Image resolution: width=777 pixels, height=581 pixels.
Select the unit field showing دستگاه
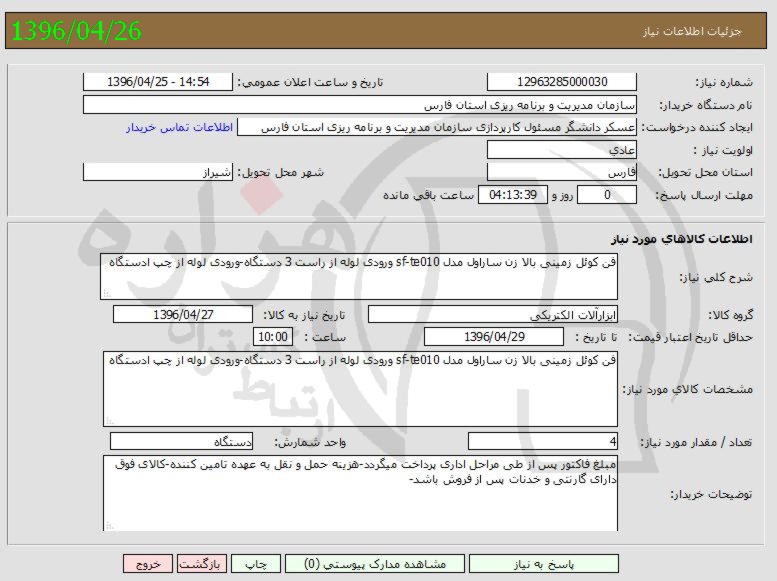[181, 441]
